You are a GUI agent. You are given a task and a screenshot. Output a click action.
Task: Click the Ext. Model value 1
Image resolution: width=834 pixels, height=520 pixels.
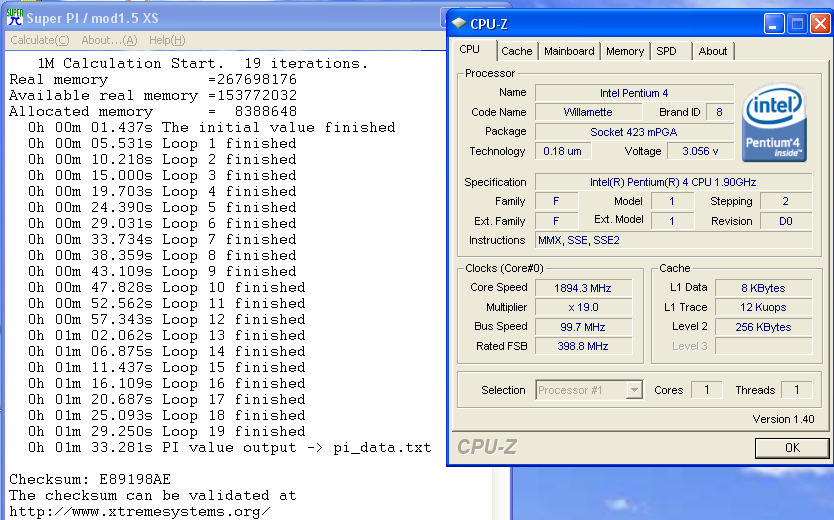pos(672,221)
